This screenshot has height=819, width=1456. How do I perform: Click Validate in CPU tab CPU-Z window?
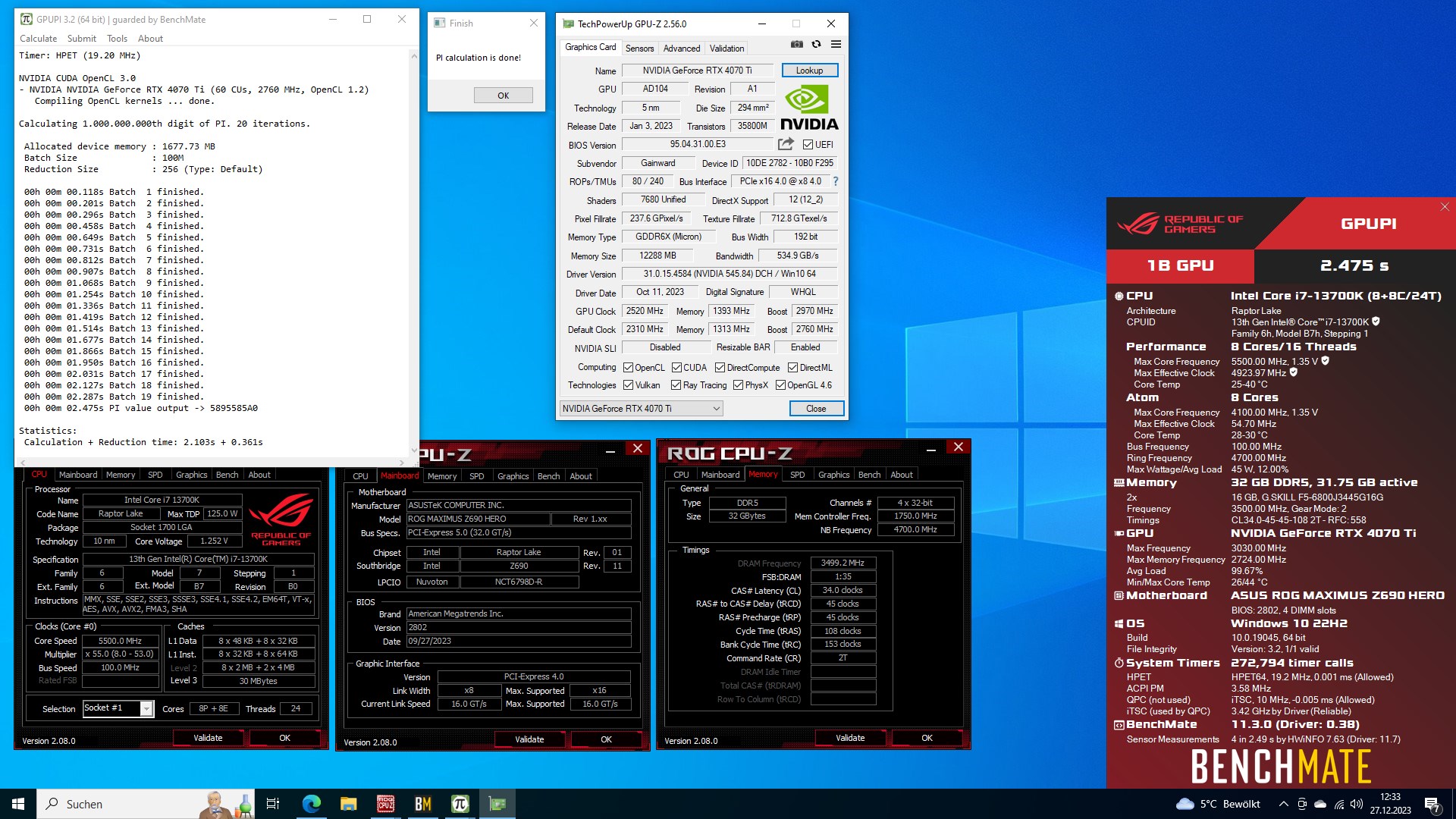(208, 738)
